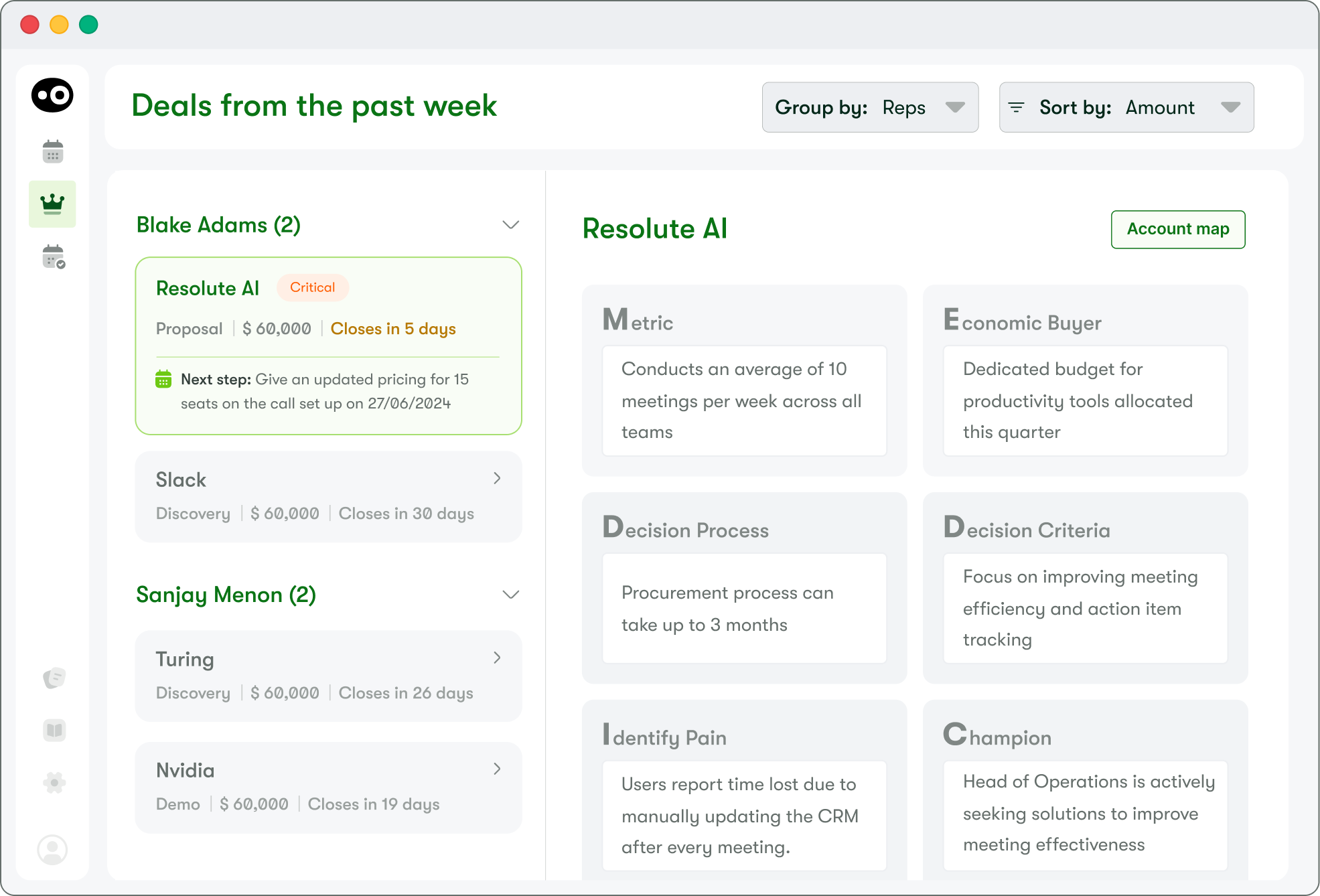Image resolution: width=1320 pixels, height=896 pixels.
Task: Click the Identify Pain text box
Action: pyautogui.click(x=744, y=816)
